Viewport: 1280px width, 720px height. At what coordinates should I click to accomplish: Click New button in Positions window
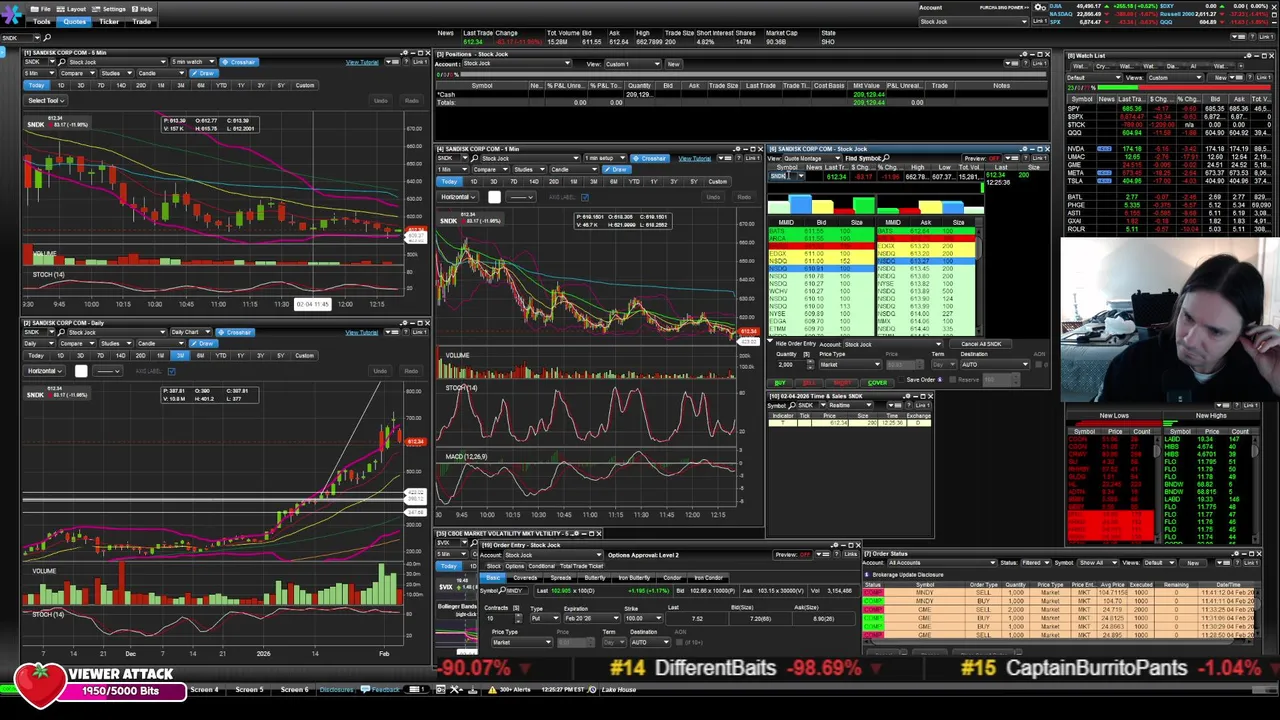pos(673,64)
